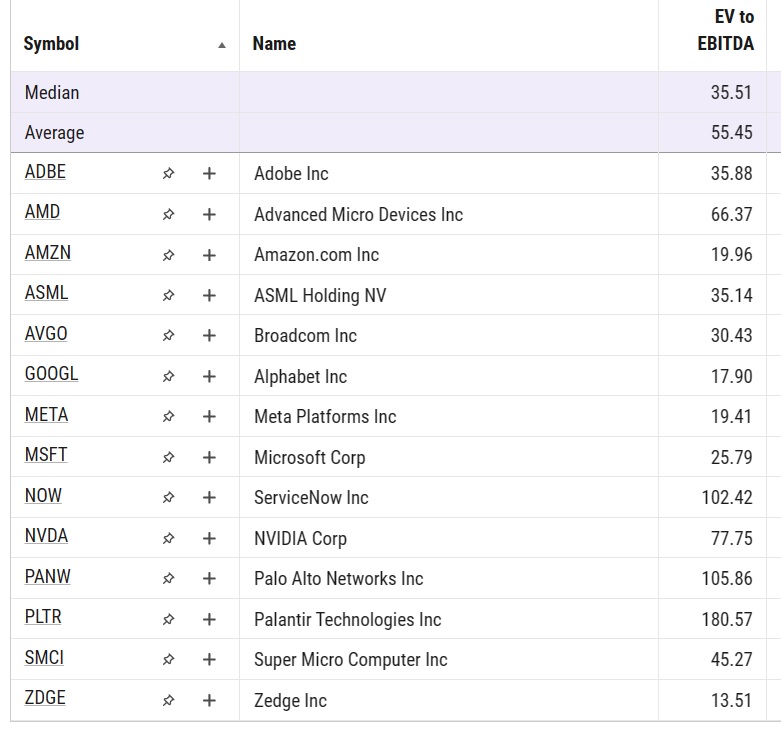Image resolution: width=781 pixels, height=735 pixels.
Task: Pin the META row
Action: pyautogui.click(x=168, y=416)
